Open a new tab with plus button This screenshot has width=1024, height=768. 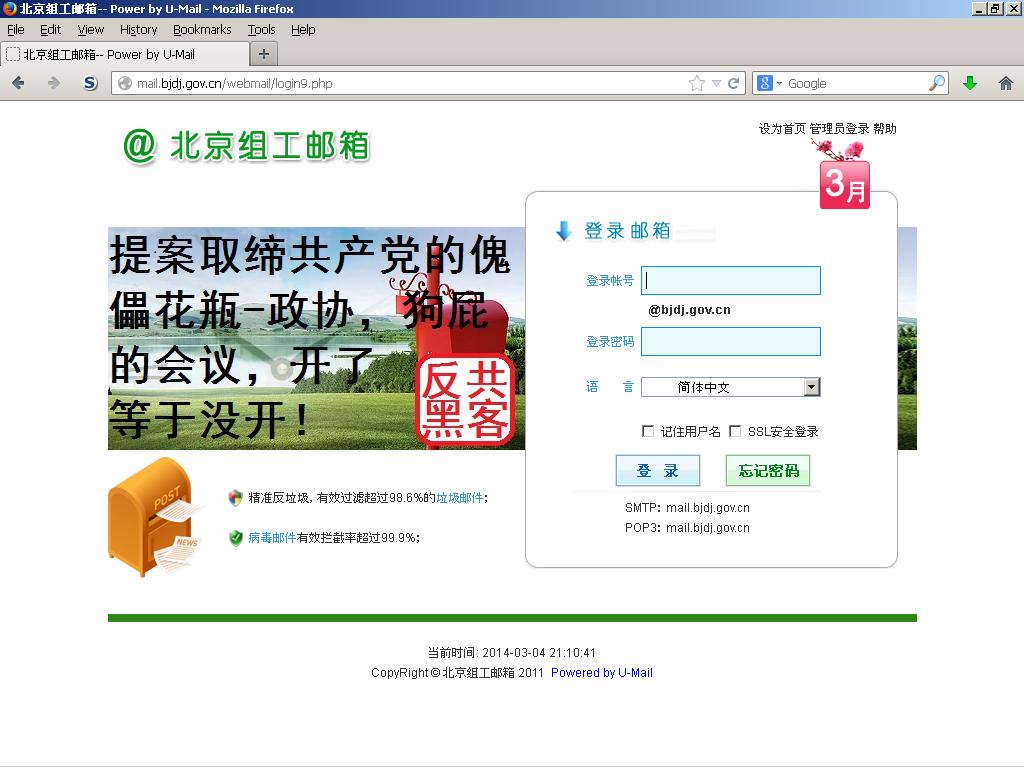tap(263, 54)
